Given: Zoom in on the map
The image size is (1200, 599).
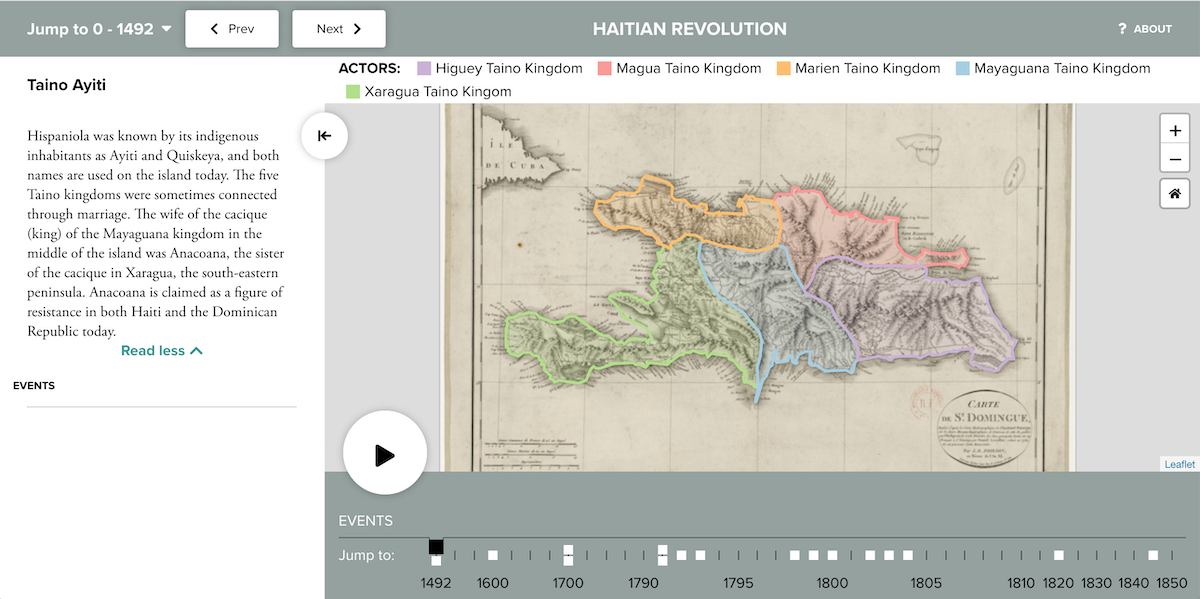Looking at the screenshot, I should (x=1174, y=130).
